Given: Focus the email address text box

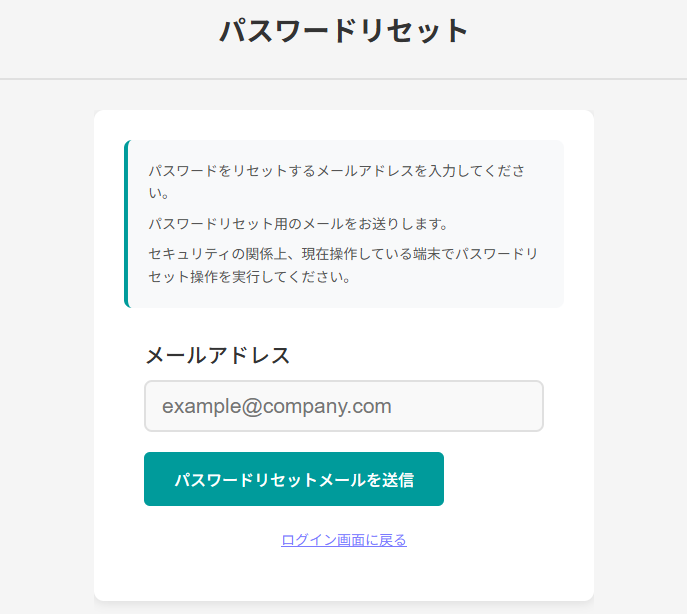Looking at the screenshot, I should [343, 406].
